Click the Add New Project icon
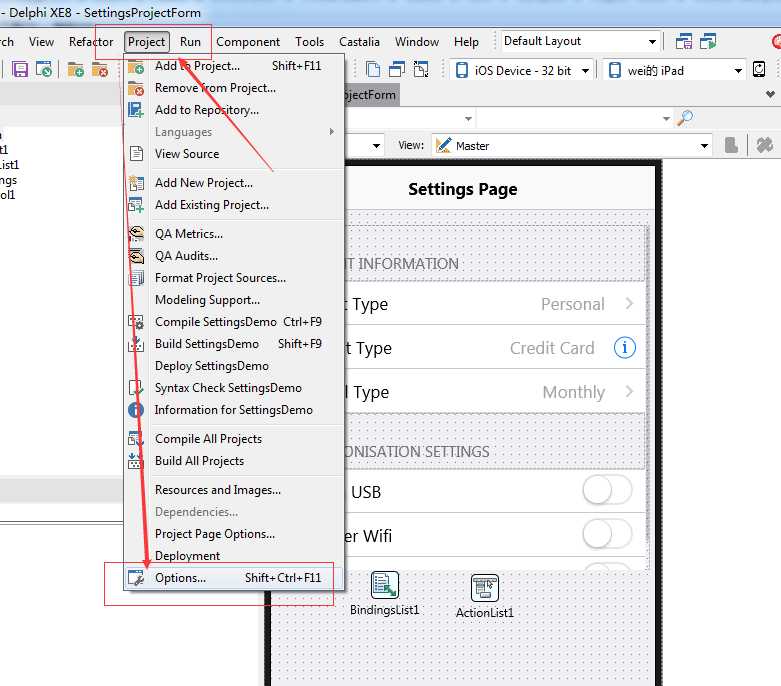This screenshot has height=686, width=781. [136, 183]
